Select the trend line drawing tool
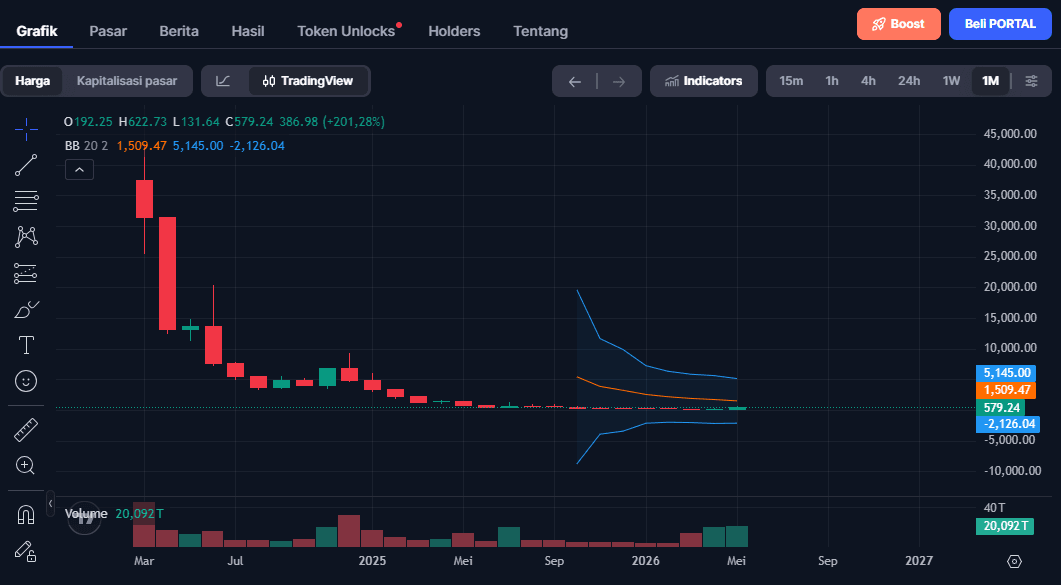 [x=26, y=165]
